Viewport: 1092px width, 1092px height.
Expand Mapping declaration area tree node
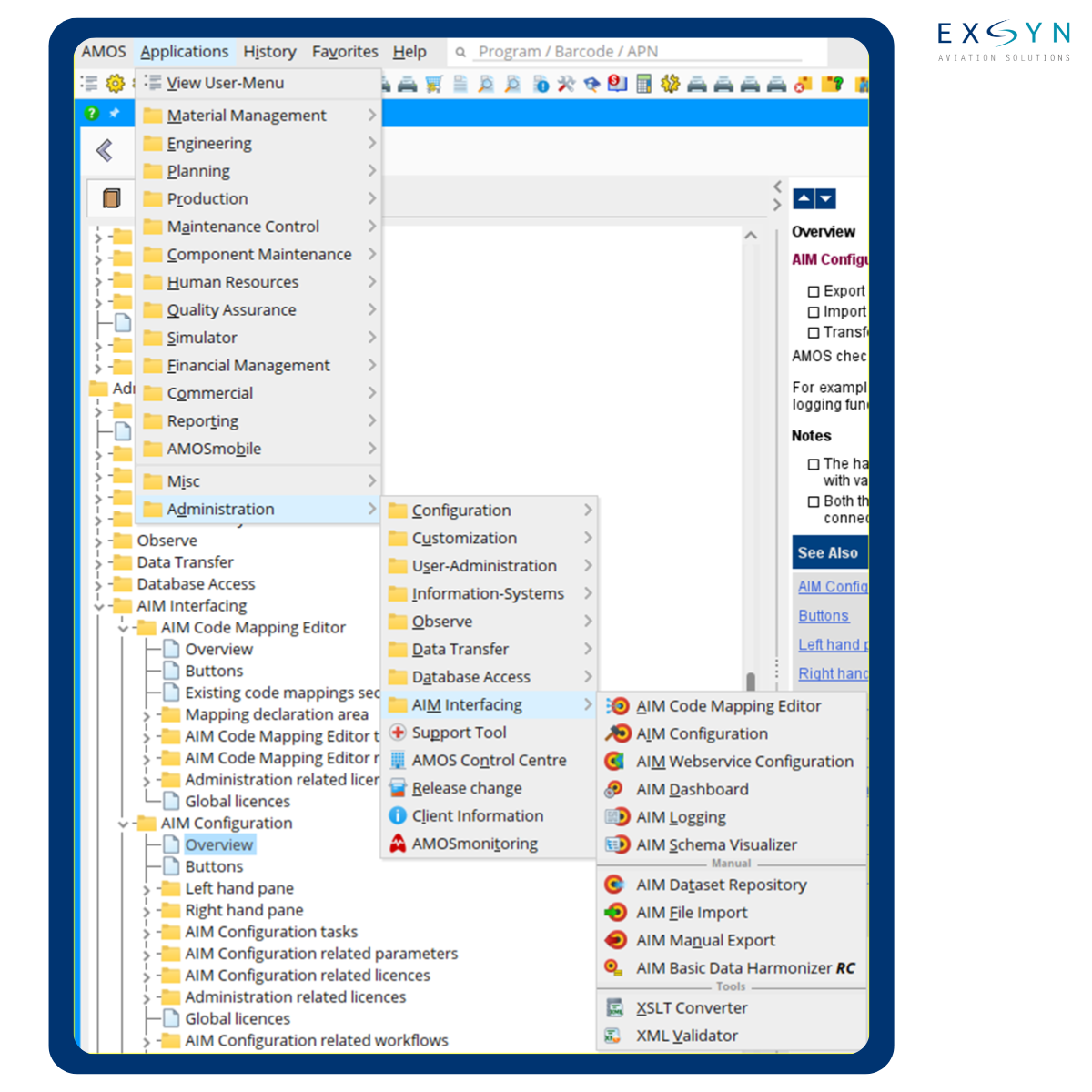pyautogui.click(x=147, y=715)
